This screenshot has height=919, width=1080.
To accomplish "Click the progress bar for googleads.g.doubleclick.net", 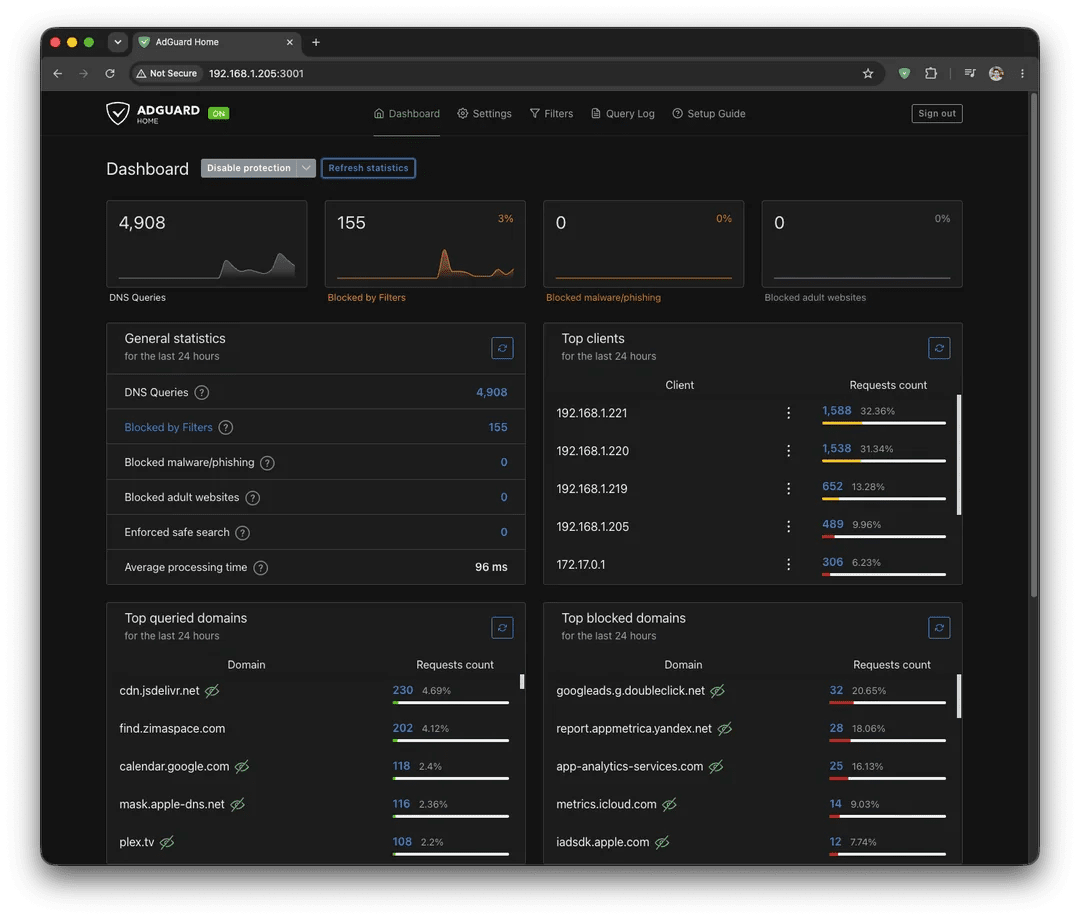I will point(887,703).
